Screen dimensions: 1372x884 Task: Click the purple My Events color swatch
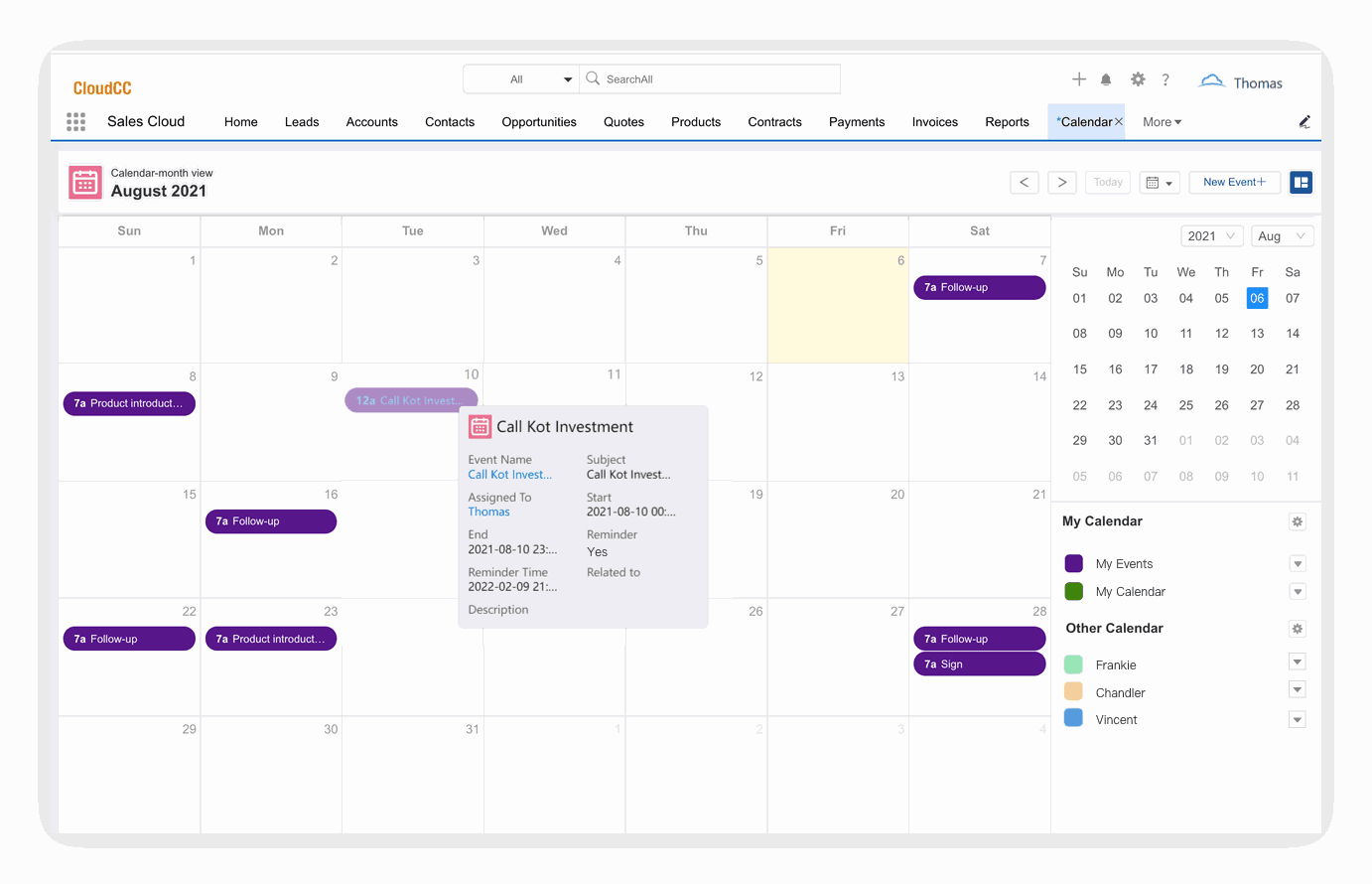point(1073,564)
